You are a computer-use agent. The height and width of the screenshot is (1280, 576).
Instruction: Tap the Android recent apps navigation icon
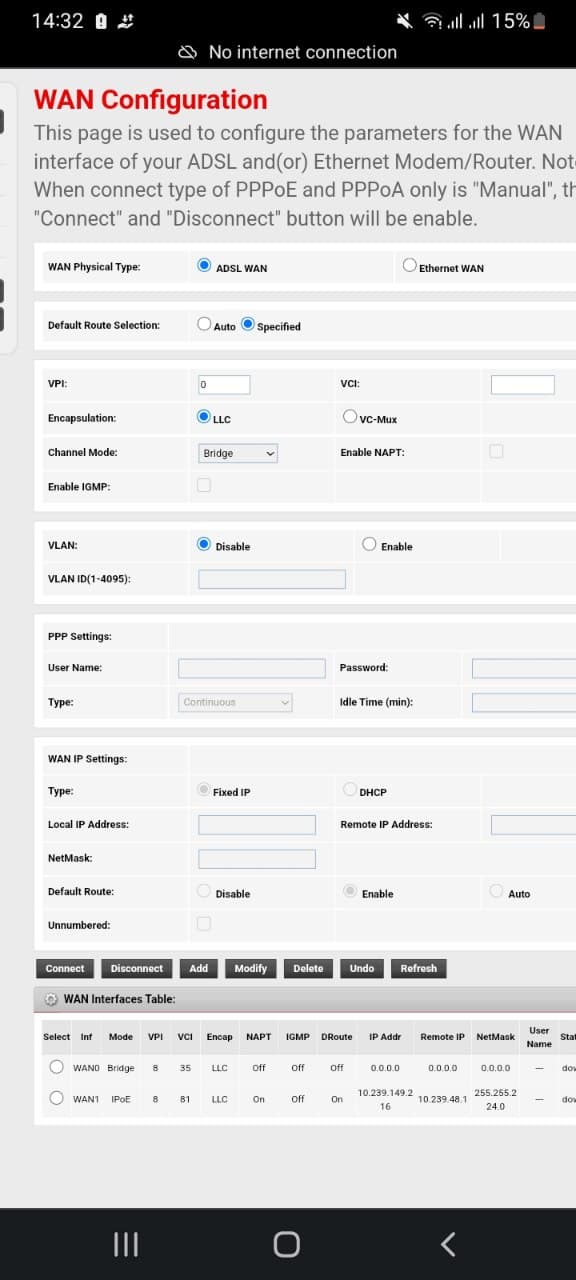click(x=125, y=1244)
